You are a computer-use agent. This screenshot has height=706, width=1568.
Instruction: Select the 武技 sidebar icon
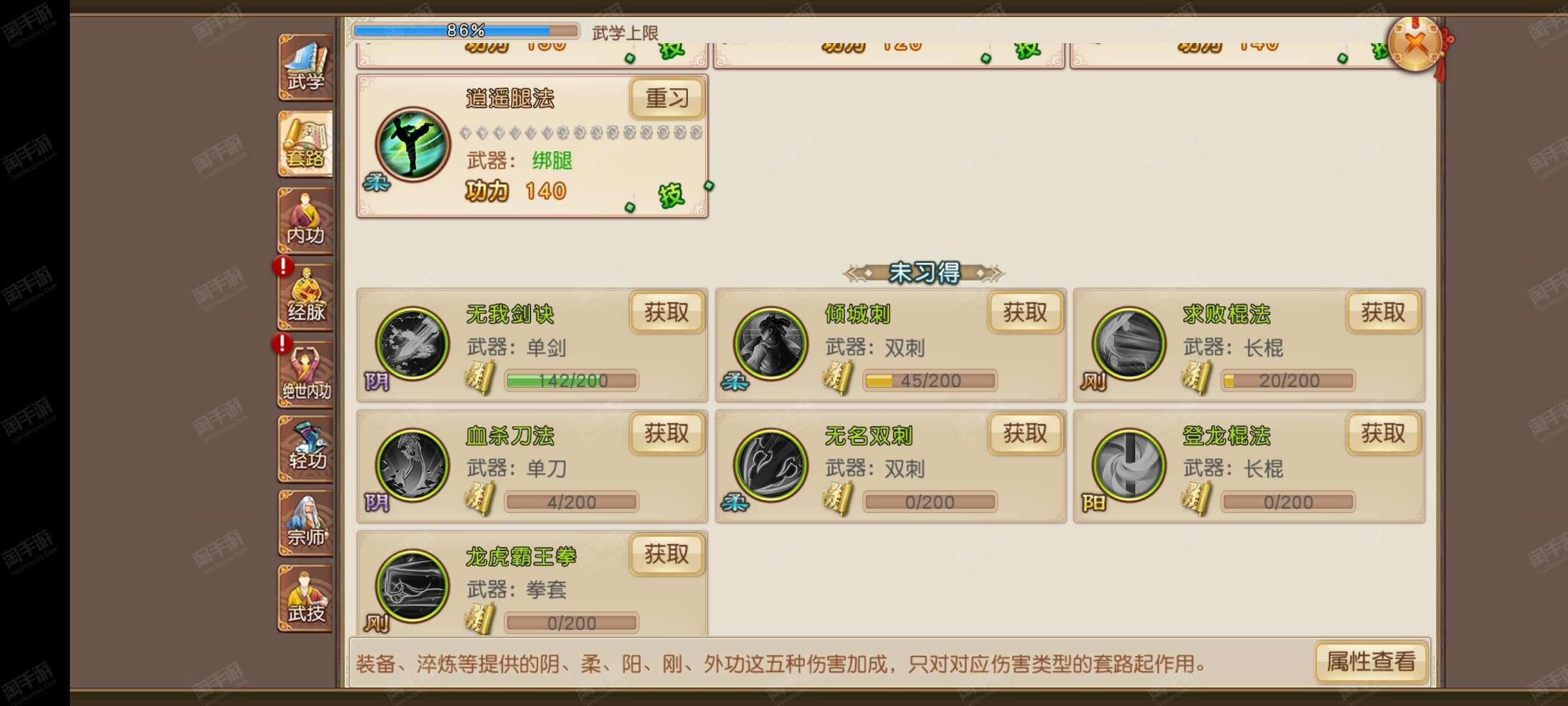pyautogui.click(x=306, y=599)
